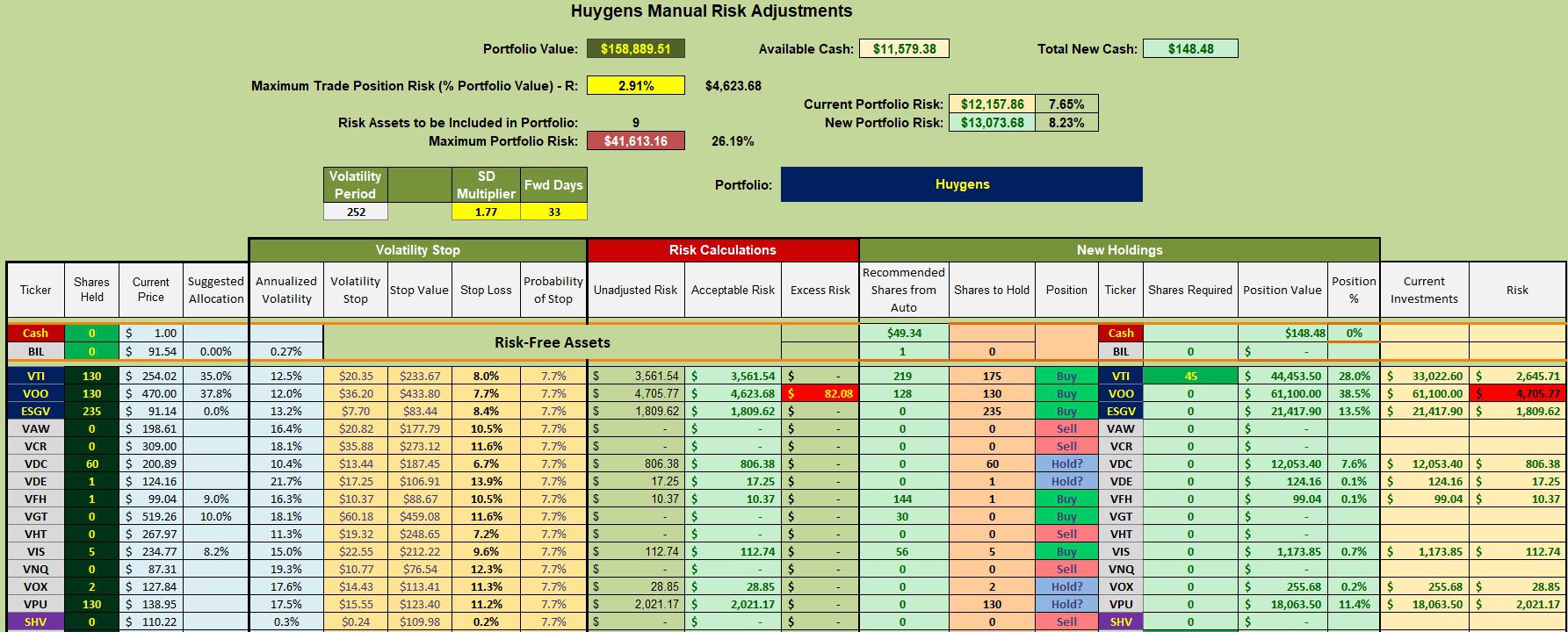Screen dimensions: 1568x632
Task: Click the Current Portfolio Risk amount $12,157.86
Action: (992, 104)
